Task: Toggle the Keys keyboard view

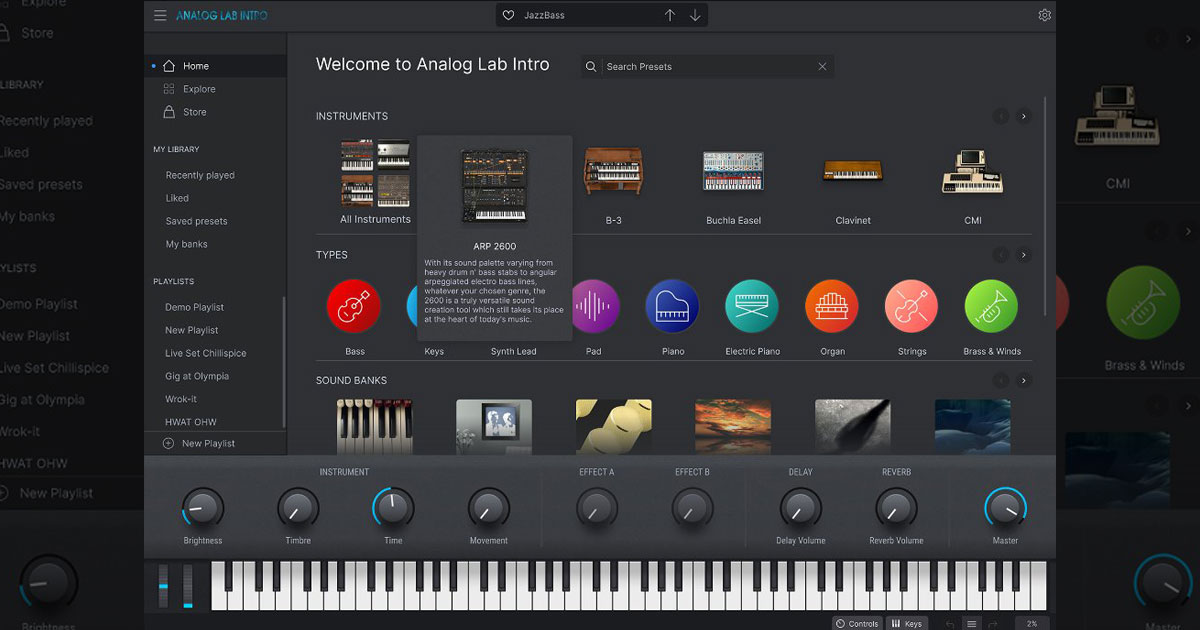Action: (x=906, y=623)
